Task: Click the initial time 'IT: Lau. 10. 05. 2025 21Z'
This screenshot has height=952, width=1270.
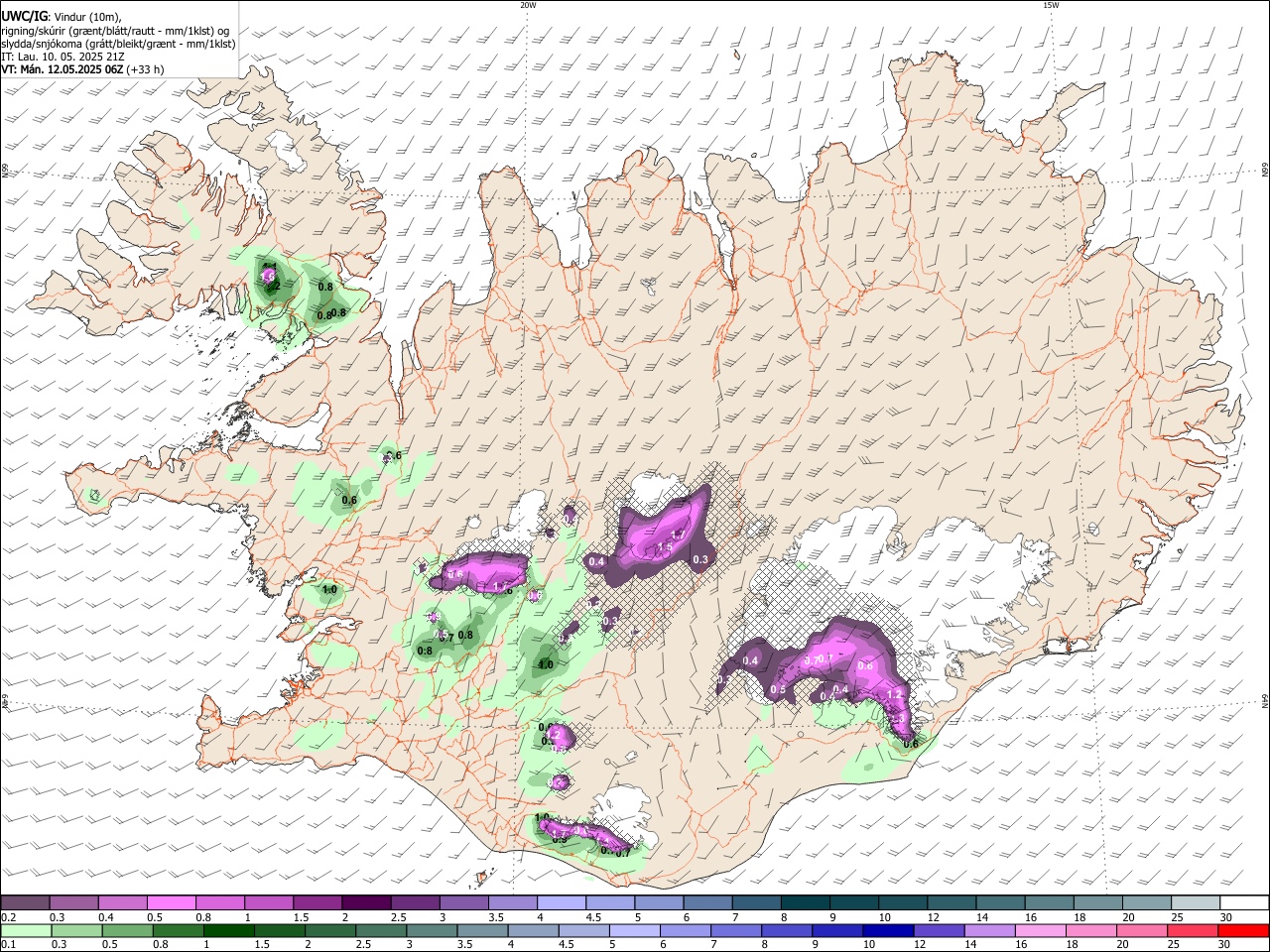Action: point(63,57)
